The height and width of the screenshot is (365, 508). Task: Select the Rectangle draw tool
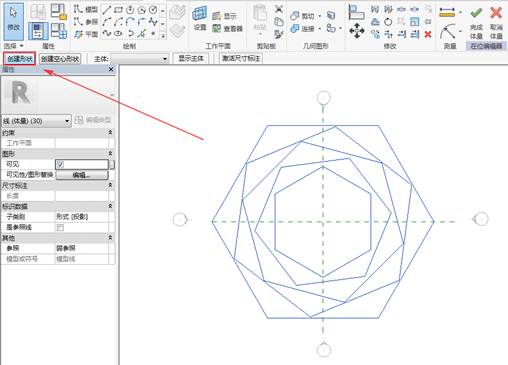coord(118,10)
